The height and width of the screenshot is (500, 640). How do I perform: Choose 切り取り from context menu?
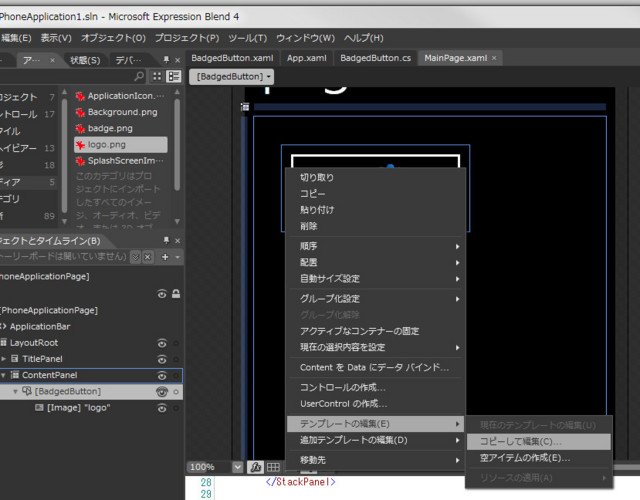[x=376, y=178]
